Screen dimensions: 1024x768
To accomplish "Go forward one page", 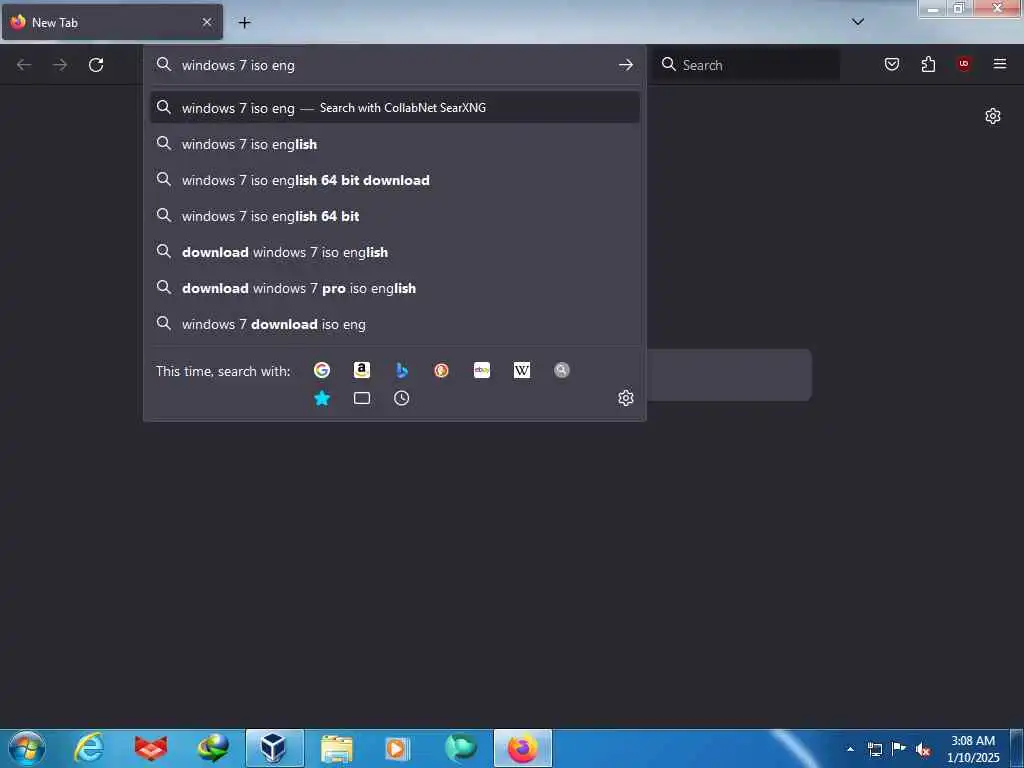I will tap(60, 65).
